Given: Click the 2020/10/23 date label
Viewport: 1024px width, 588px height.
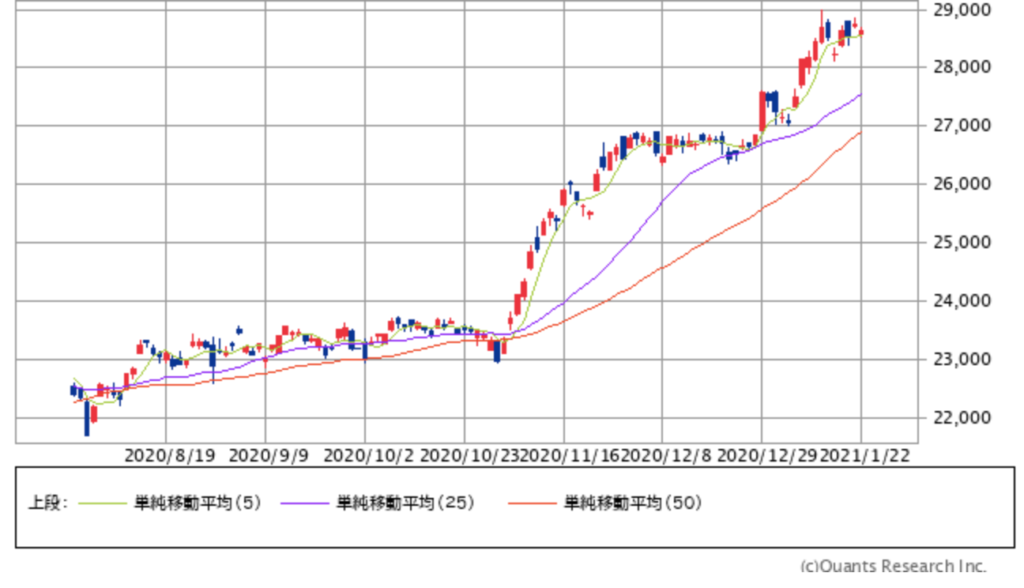Looking at the screenshot, I should [469, 455].
